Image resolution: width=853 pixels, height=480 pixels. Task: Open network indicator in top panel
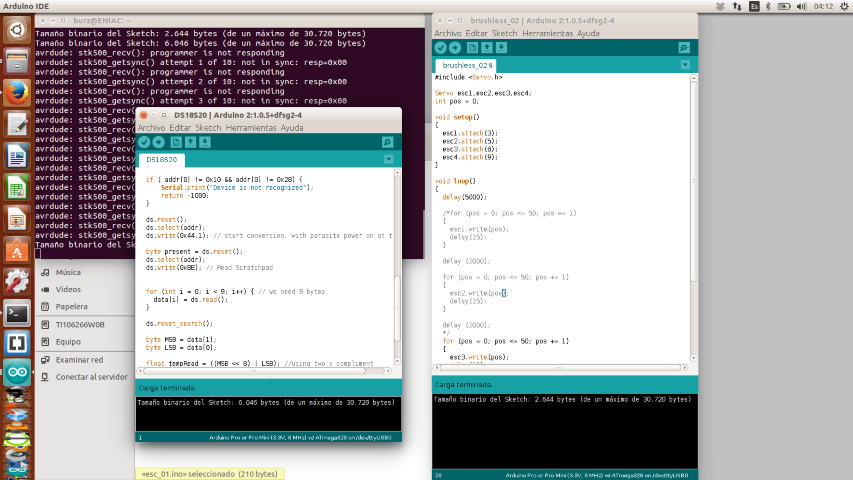click(737, 7)
